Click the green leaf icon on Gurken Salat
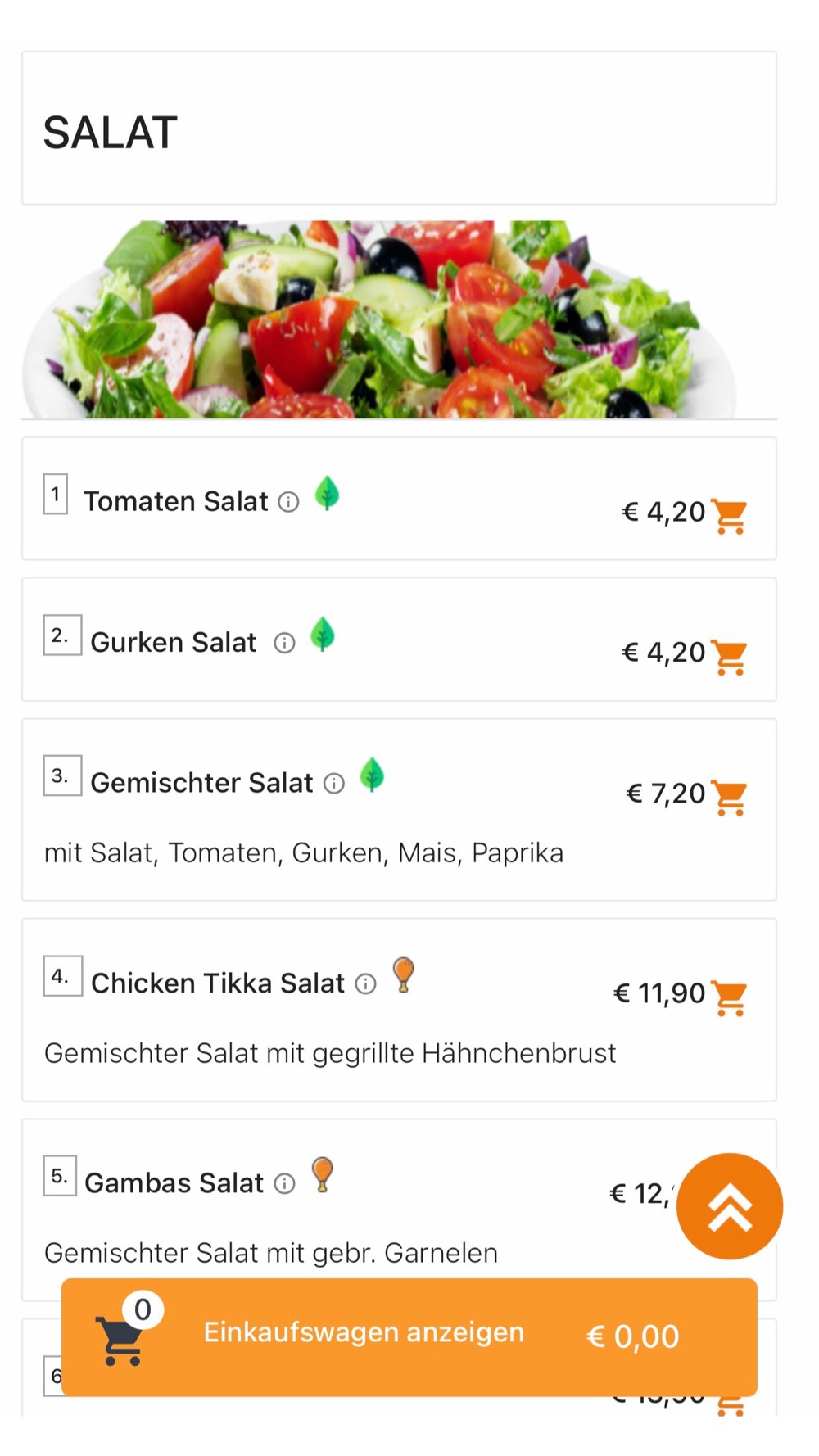This screenshot has width=819, height=1456. click(x=323, y=635)
